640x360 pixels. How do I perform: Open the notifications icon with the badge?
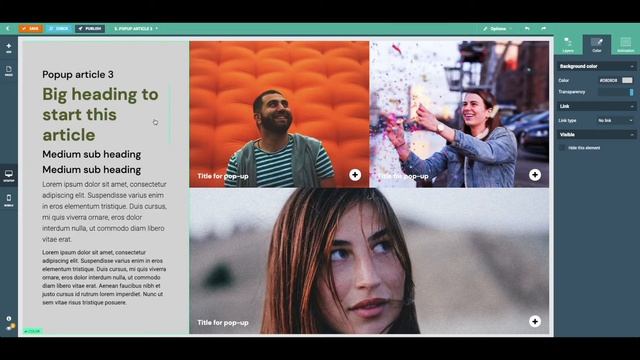tap(10, 327)
